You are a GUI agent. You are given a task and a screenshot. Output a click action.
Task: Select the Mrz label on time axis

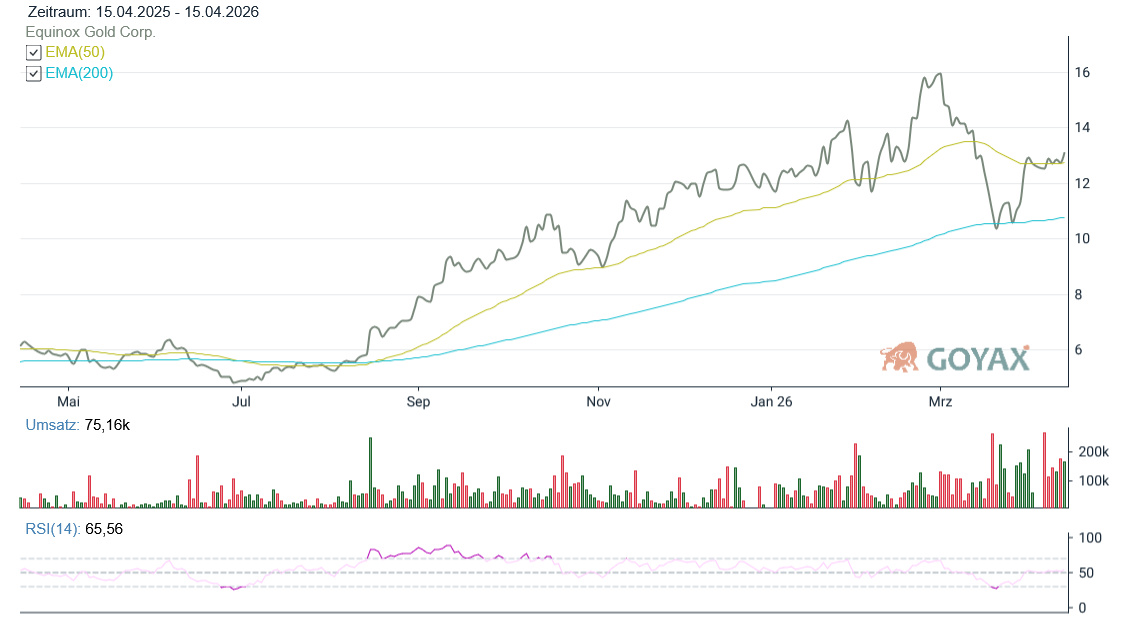[941, 402]
